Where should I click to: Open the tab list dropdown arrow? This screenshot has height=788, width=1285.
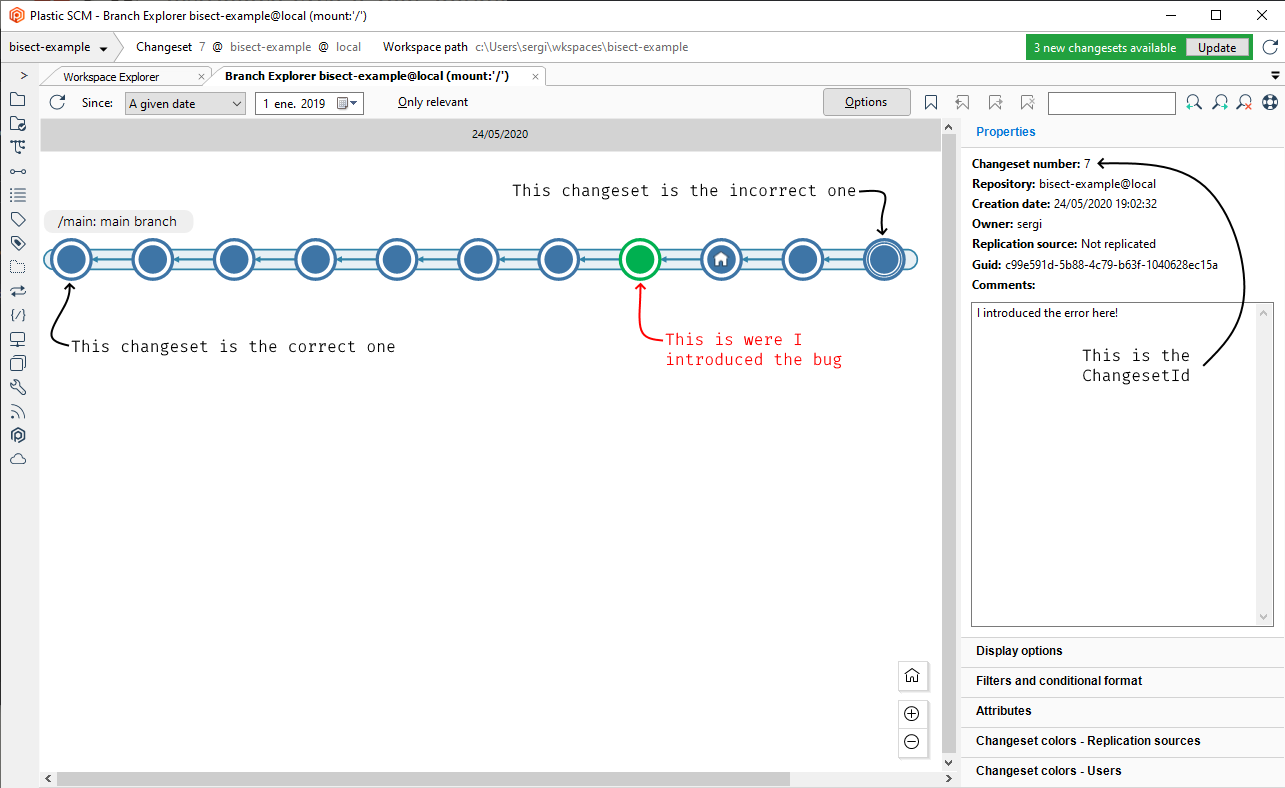pos(1275,76)
